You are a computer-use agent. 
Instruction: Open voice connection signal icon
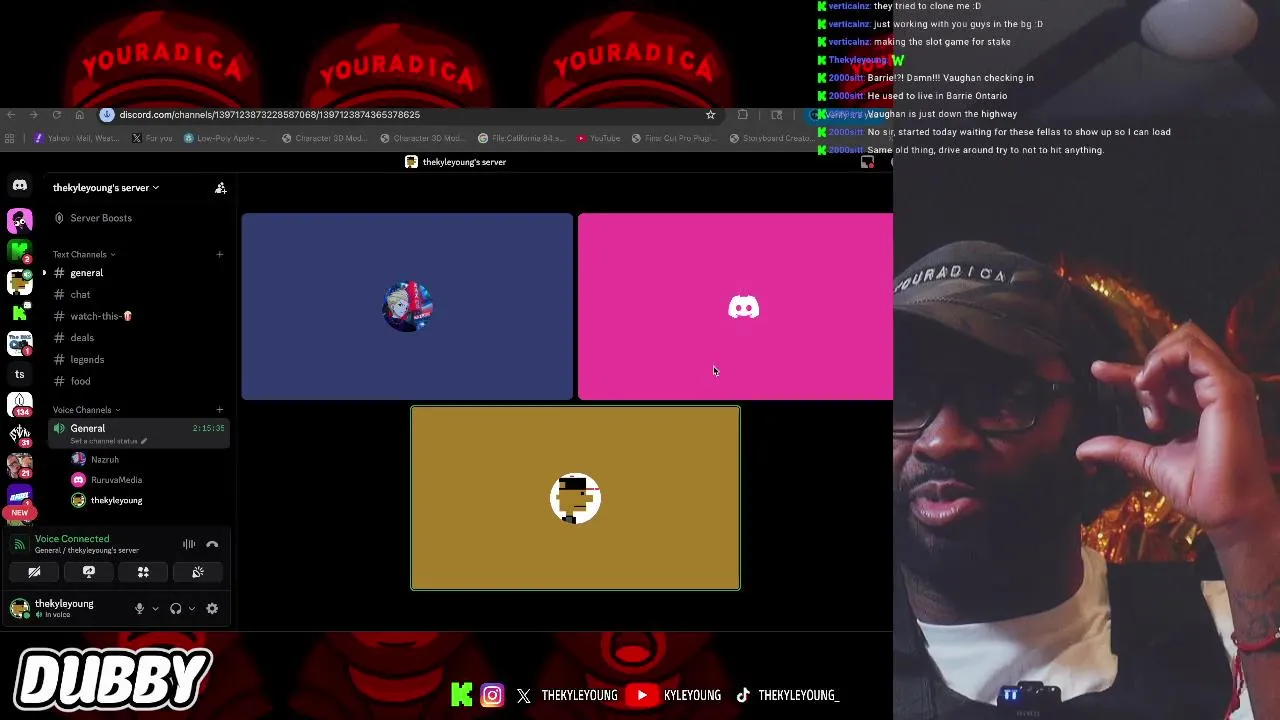[20, 545]
